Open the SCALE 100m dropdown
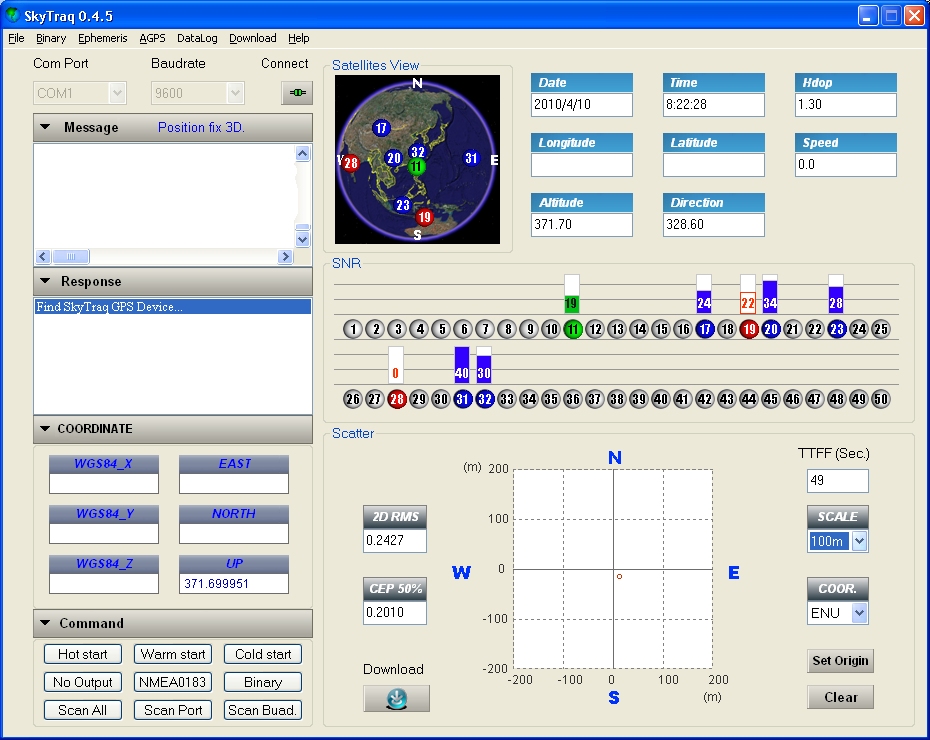 click(x=859, y=541)
